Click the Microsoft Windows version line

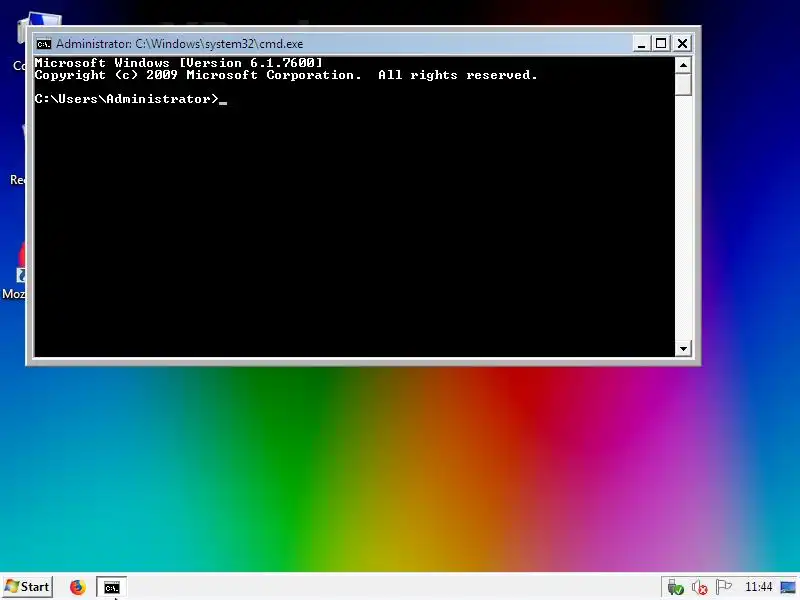179,63
